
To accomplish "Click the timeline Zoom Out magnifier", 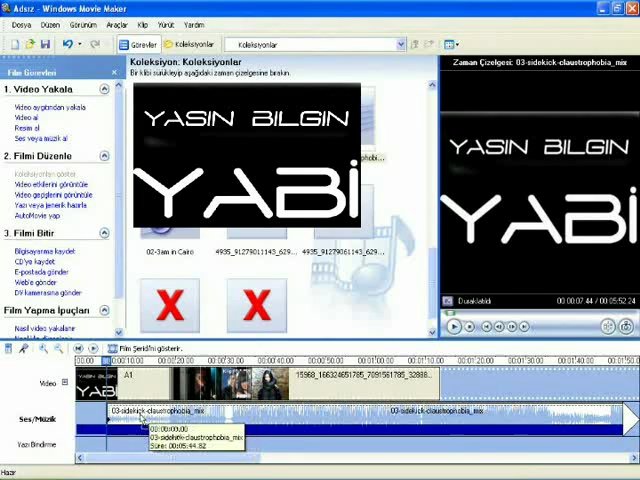I will [58, 349].
